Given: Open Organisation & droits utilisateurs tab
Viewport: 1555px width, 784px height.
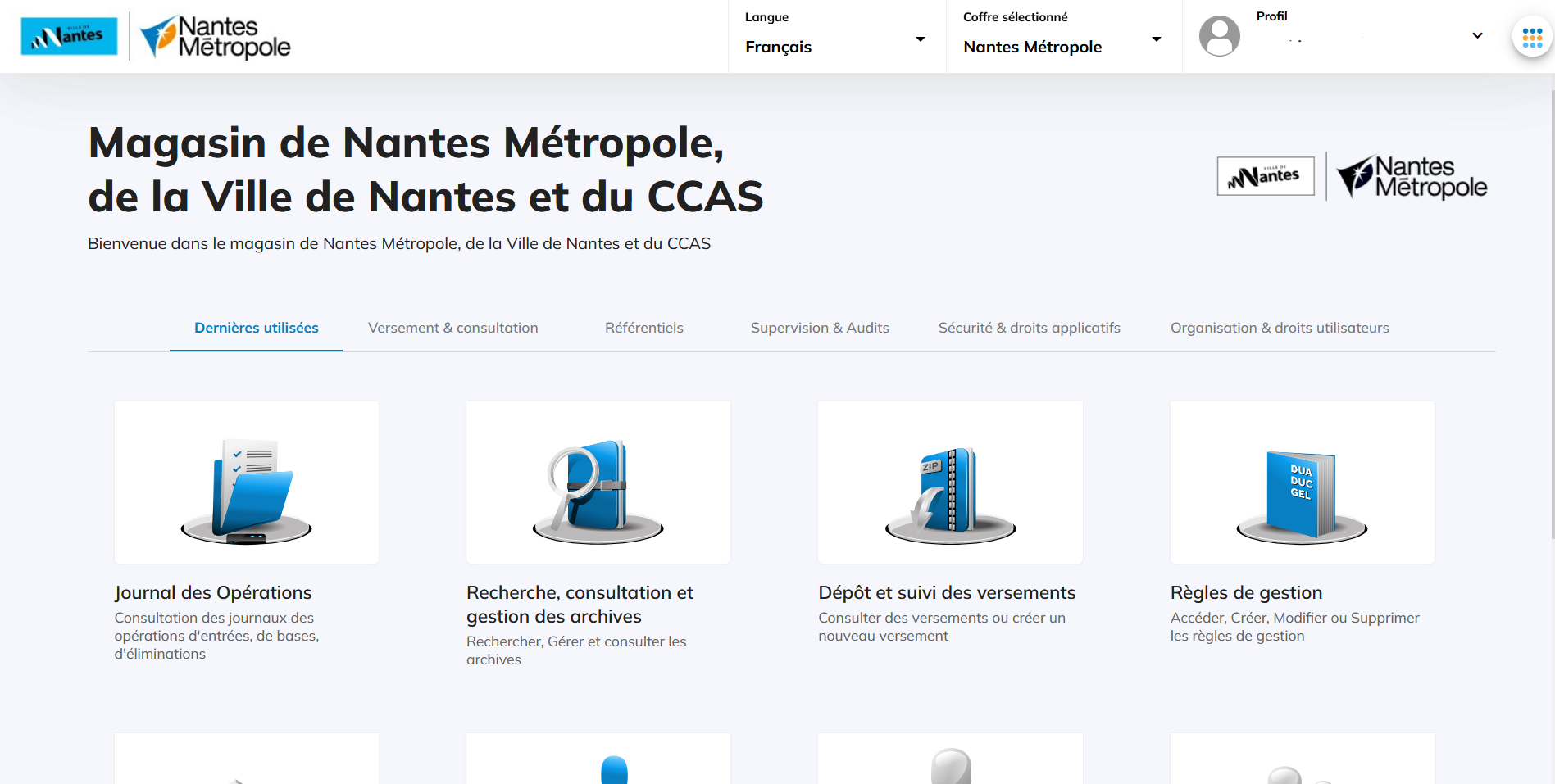Looking at the screenshot, I should tap(1280, 328).
